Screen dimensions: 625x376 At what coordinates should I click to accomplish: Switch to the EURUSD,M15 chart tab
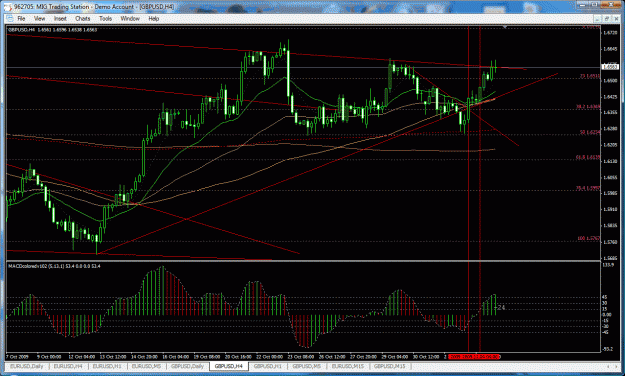(x=348, y=366)
